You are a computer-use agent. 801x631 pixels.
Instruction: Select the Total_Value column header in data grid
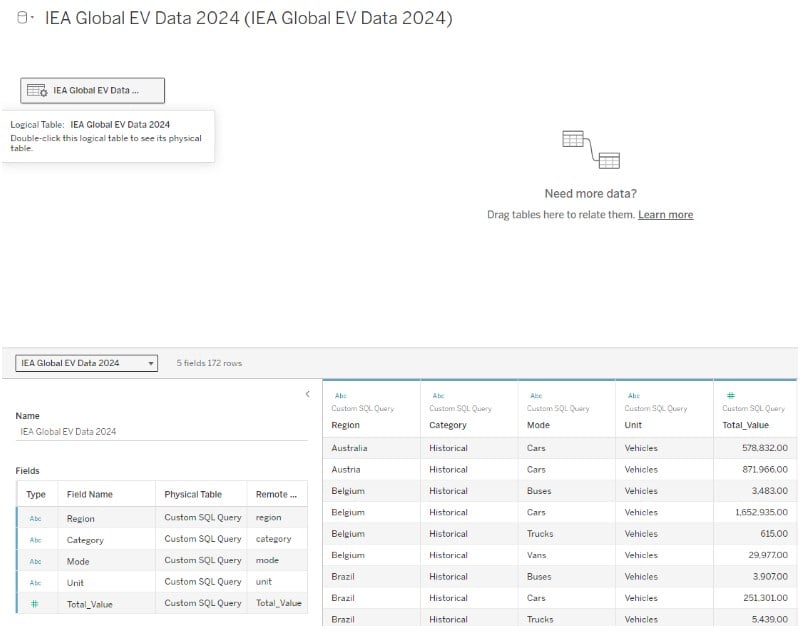click(745, 425)
